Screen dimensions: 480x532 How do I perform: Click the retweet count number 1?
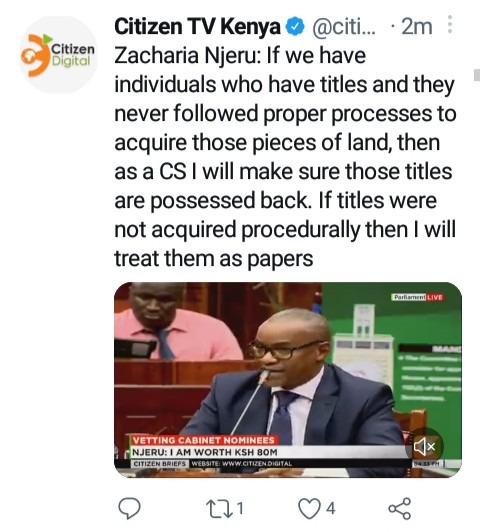pyautogui.click(x=240, y=508)
